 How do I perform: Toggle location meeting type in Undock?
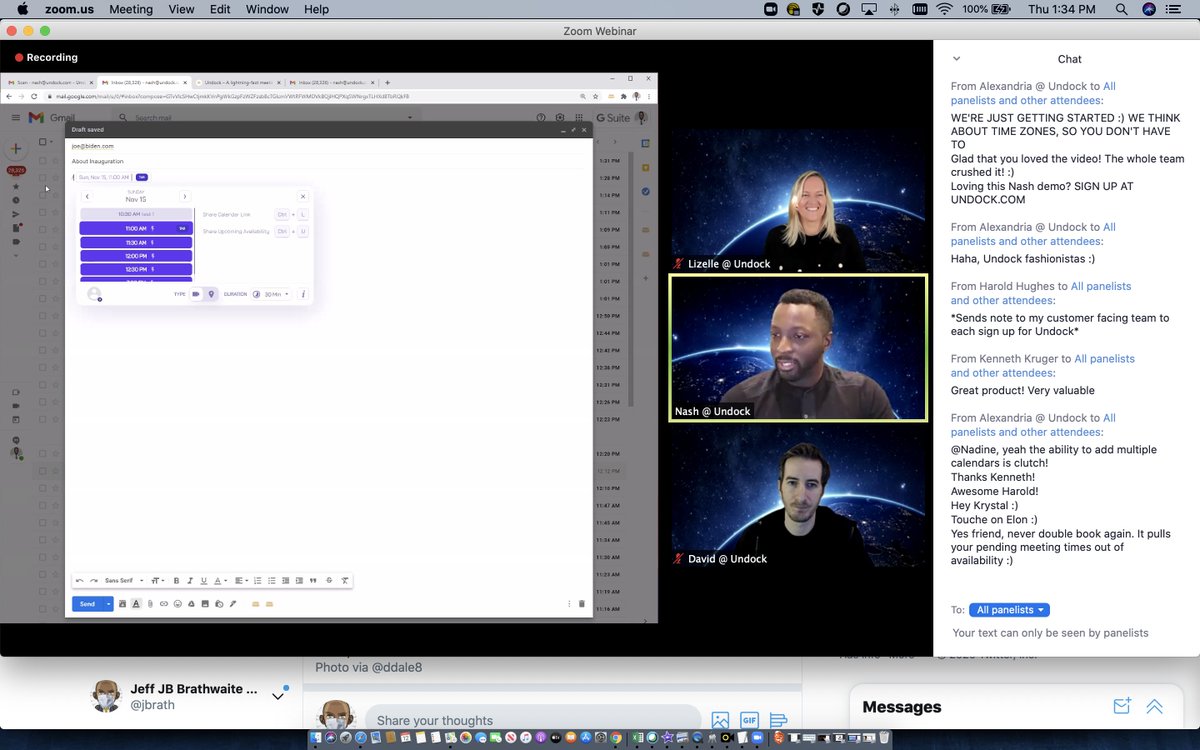pyautogui.click(x=211, y=294)
